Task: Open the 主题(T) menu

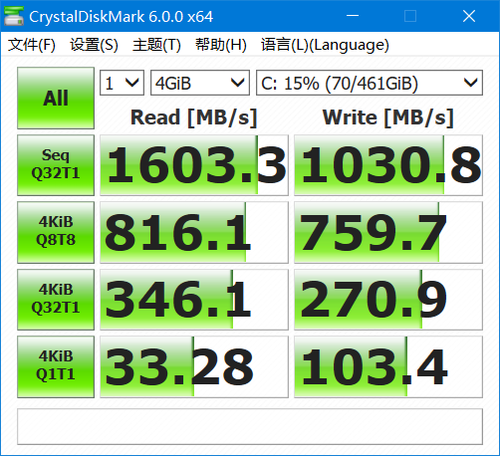Action: click(157, 45)
